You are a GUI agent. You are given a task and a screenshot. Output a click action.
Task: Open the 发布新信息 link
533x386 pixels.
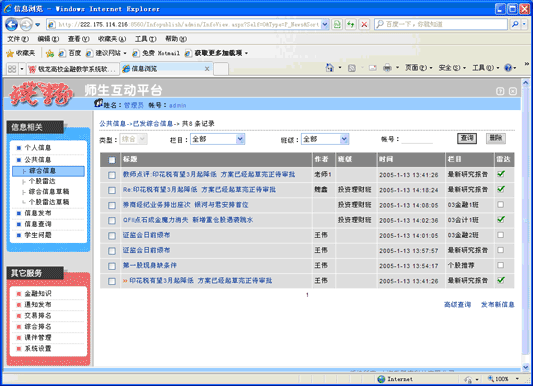click(497, 304)
